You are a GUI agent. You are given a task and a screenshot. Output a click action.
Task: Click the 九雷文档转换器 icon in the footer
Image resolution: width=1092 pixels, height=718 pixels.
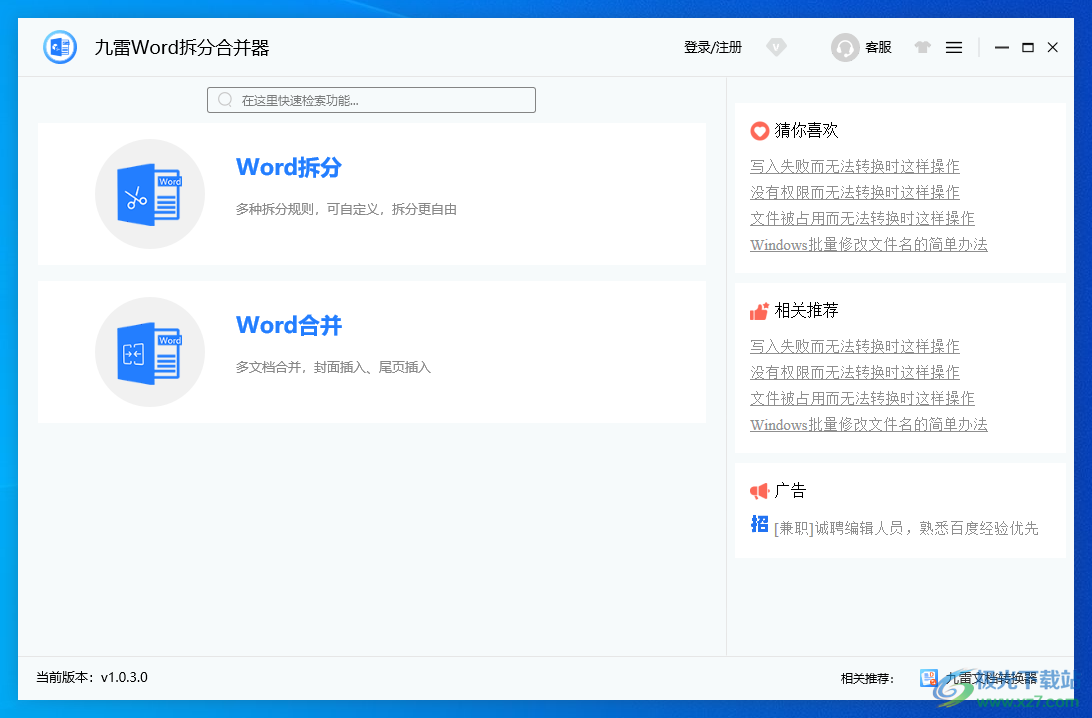point(927,678)
